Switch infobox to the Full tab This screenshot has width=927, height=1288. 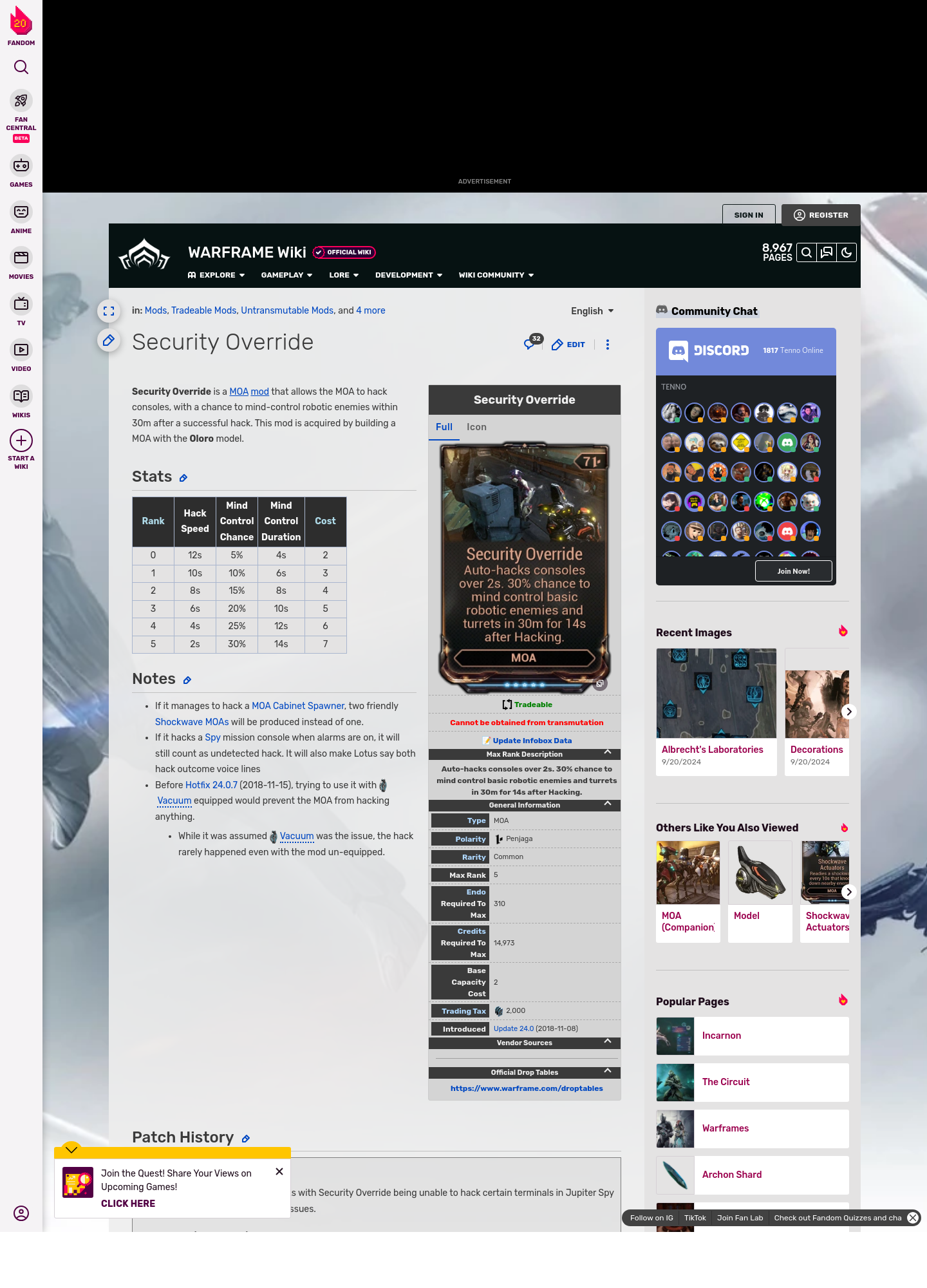444,427
